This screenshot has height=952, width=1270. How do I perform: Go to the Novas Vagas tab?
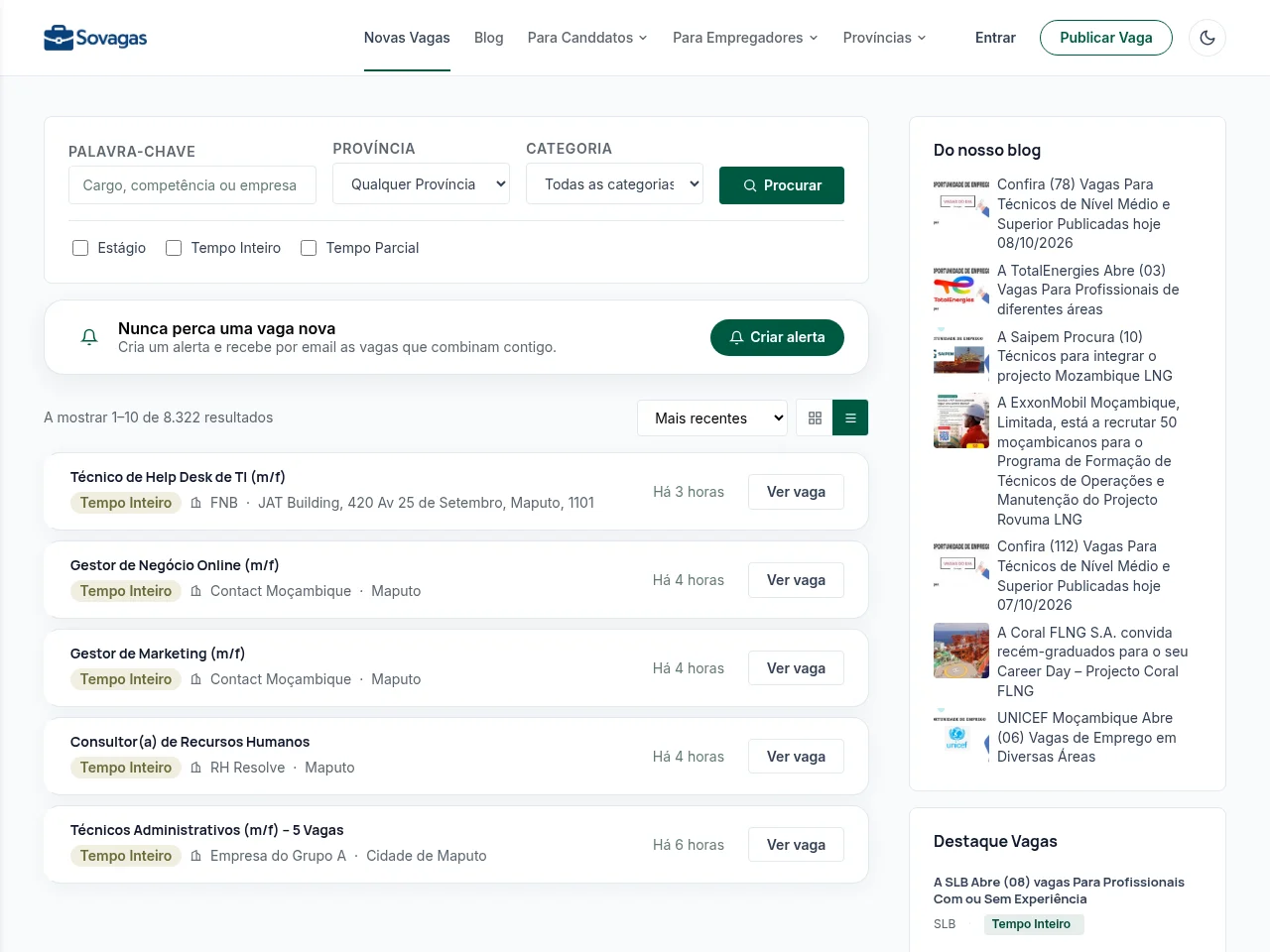point(407,38)
